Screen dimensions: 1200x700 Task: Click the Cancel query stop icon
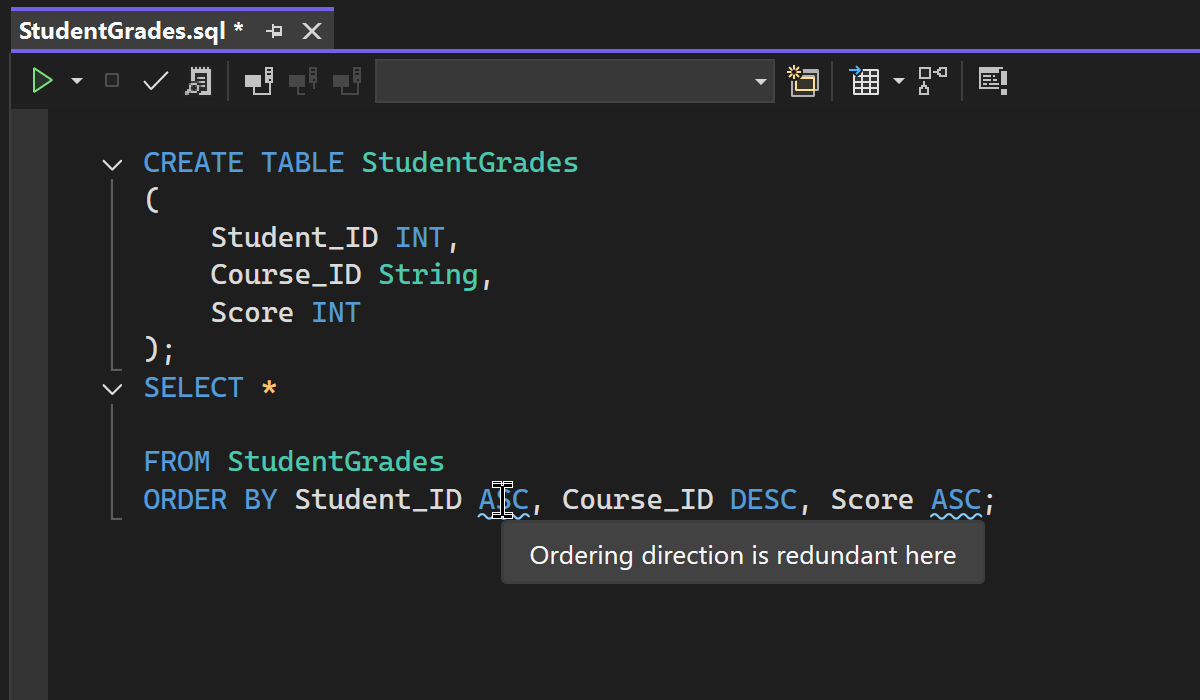click(112, 81)
